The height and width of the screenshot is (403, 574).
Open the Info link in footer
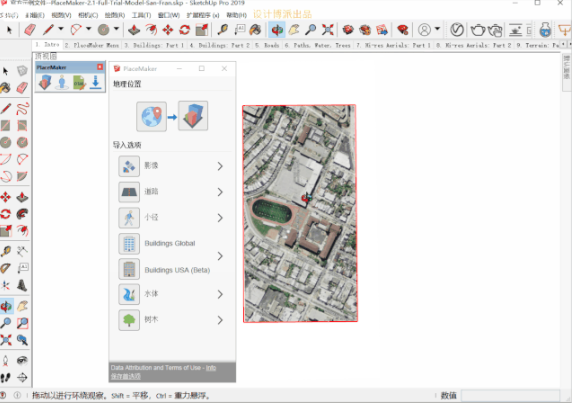tap(211, 367)
